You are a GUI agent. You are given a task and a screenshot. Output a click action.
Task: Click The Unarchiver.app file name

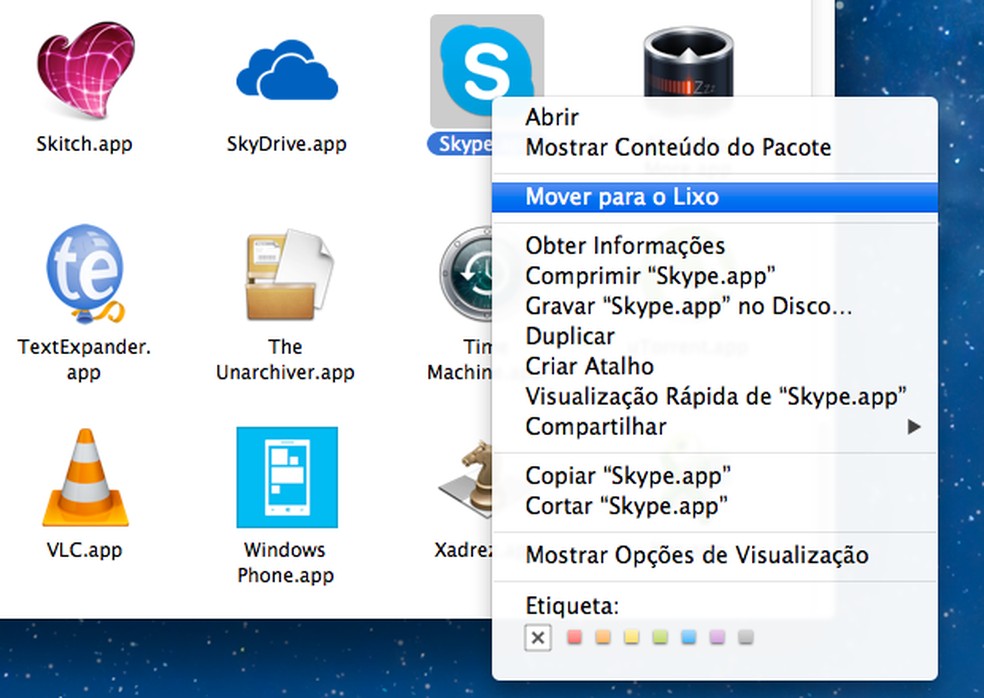pos(286,359)
